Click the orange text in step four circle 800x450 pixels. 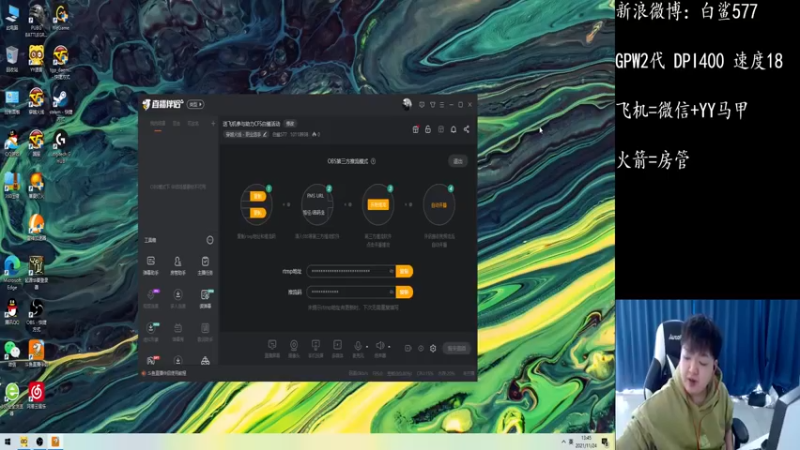point(439,205)
